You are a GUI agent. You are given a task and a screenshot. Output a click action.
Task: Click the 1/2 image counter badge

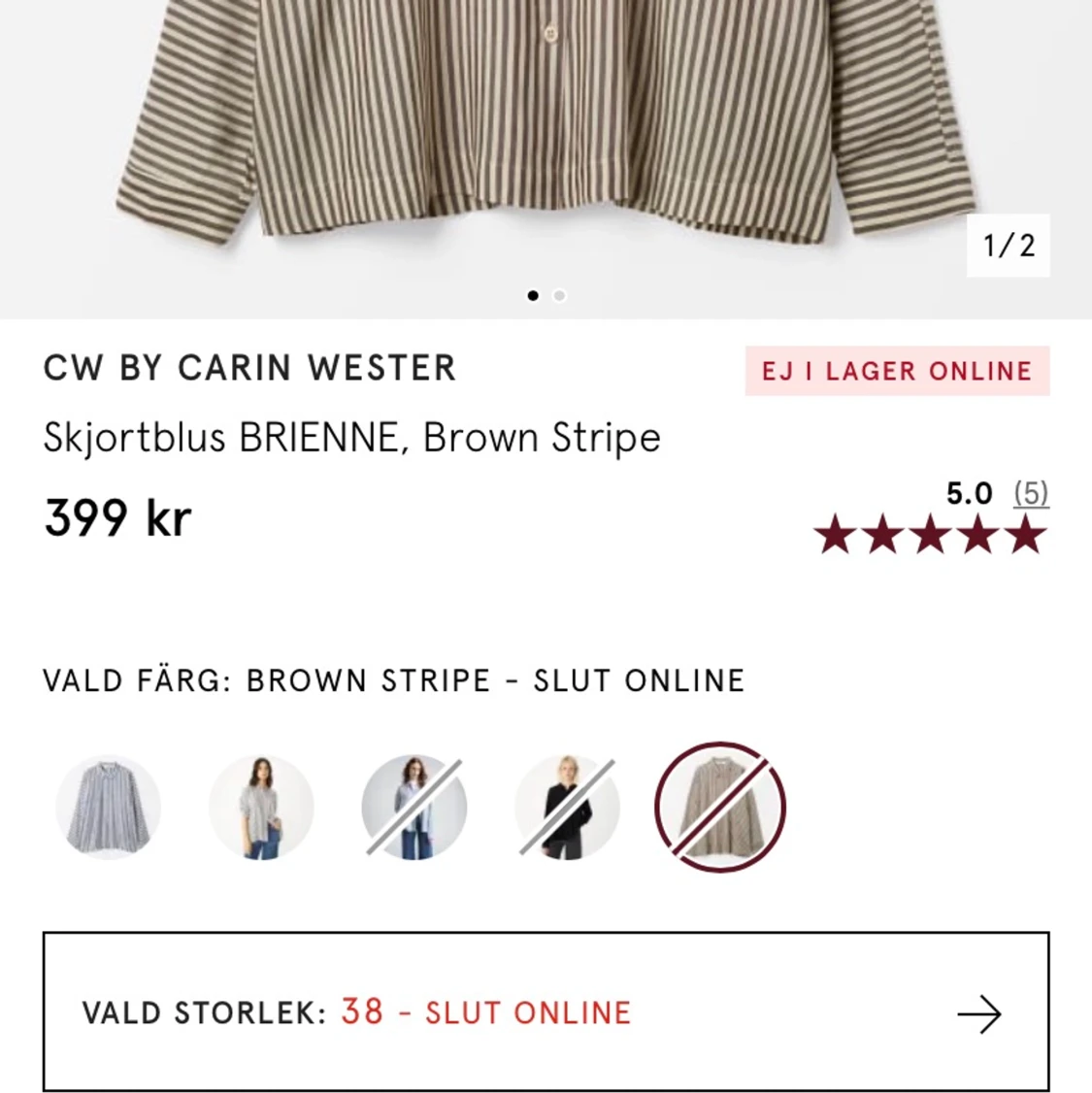[x=1008, y=246]
